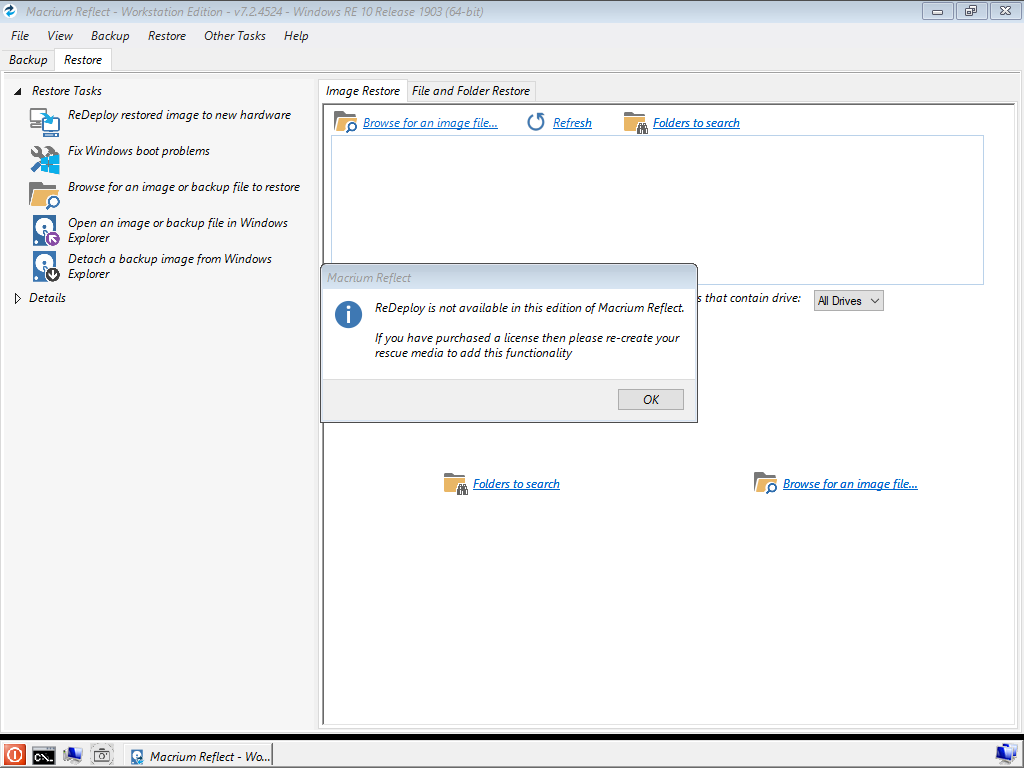Click the Open image in Windows Explorer disk icon

(x=46, y=231)
